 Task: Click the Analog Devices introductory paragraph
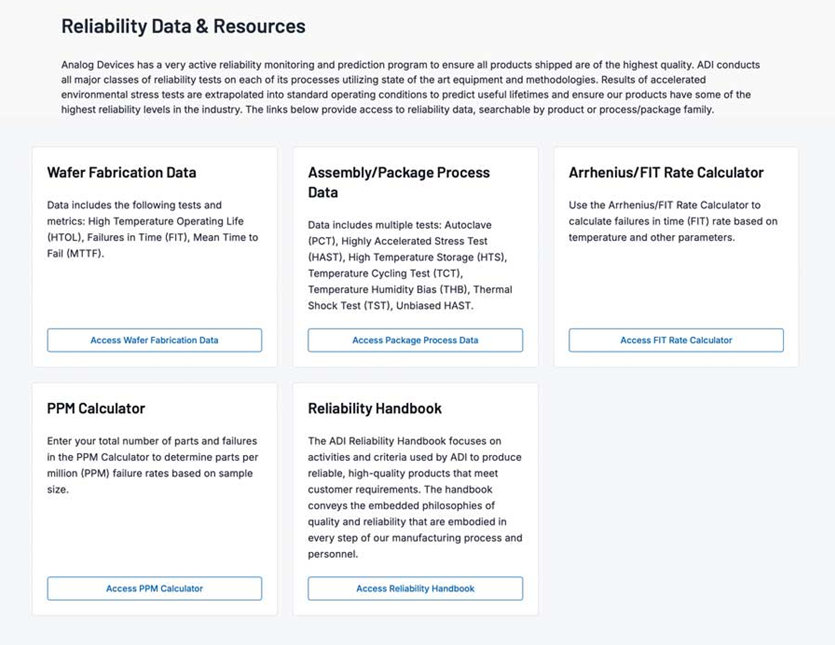click(417, 87)
